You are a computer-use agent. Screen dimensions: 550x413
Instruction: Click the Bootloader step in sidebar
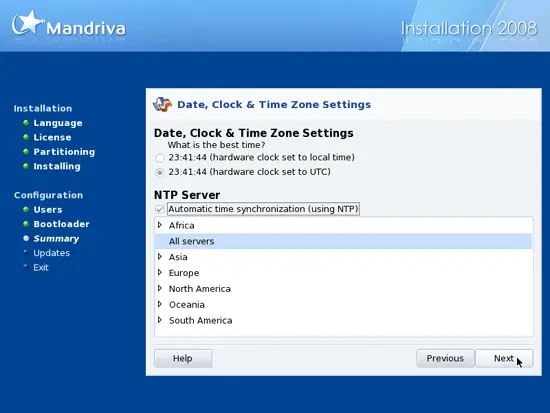coord(61,224)
